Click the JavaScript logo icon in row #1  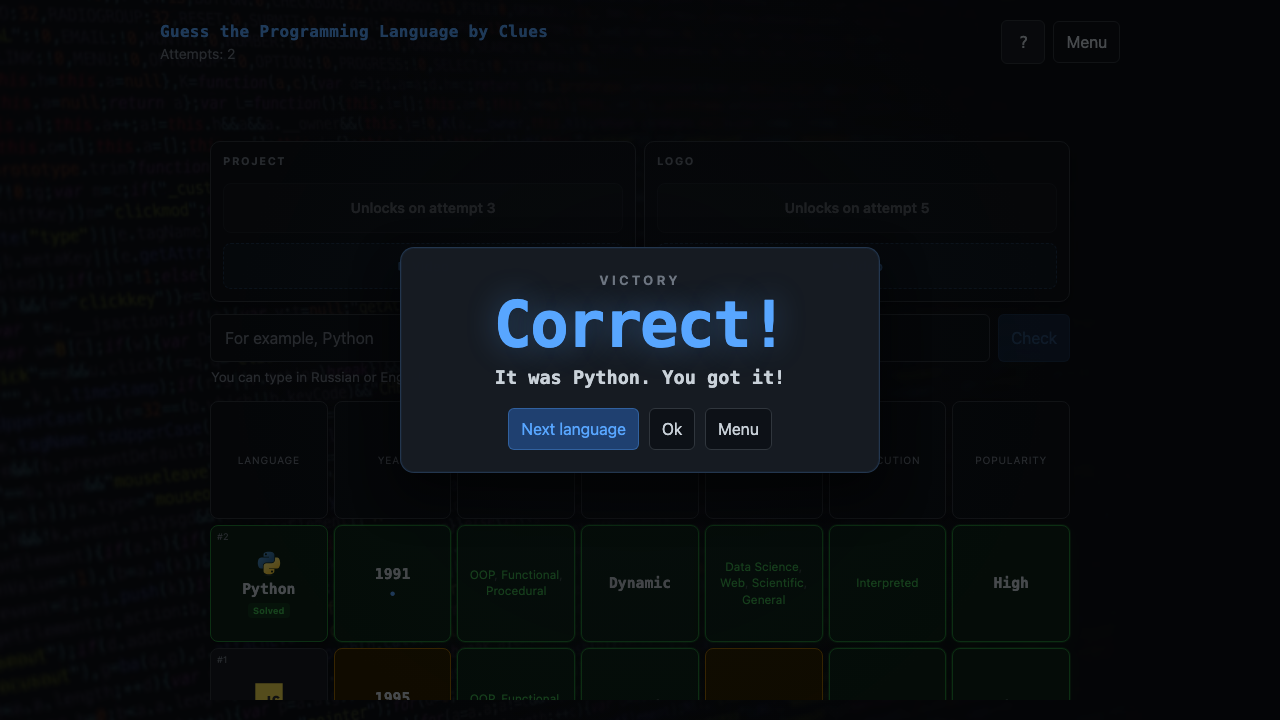pyautogui.click(x=269, y=693)
